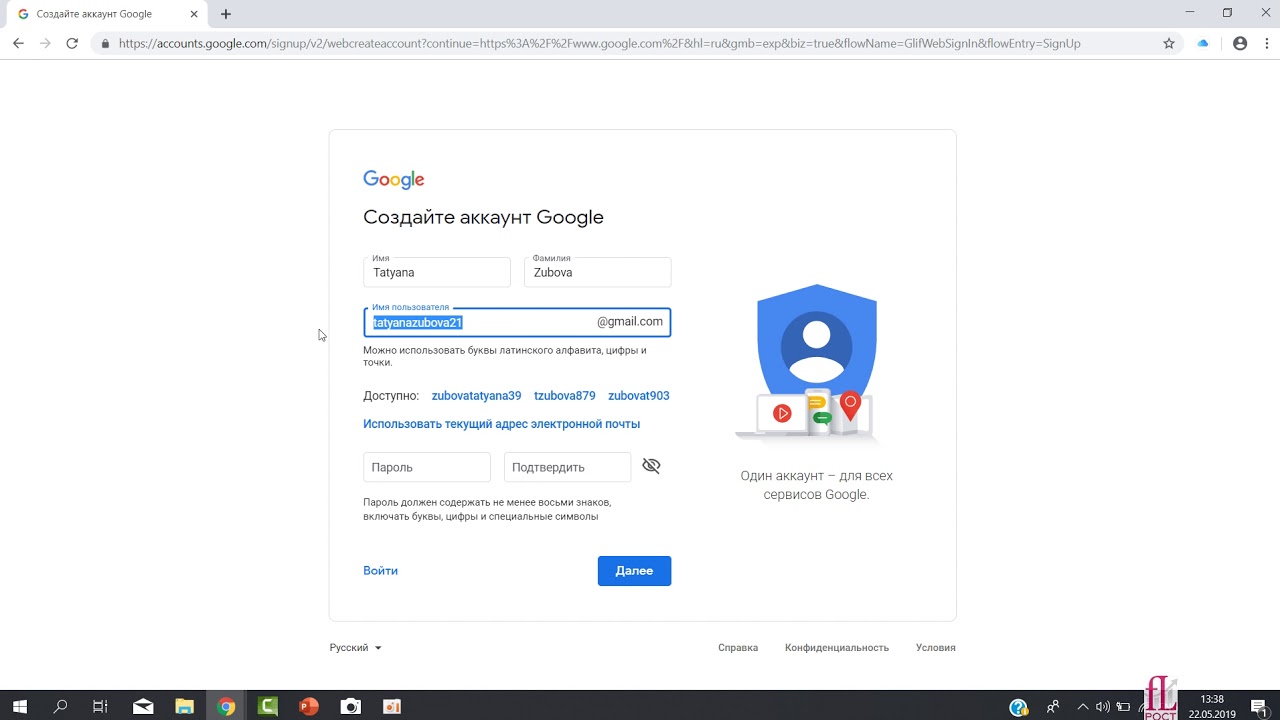Open the Конфиденциальность footer link
This screenshot has height=720, width=1280.
click(x=837, y=648)
